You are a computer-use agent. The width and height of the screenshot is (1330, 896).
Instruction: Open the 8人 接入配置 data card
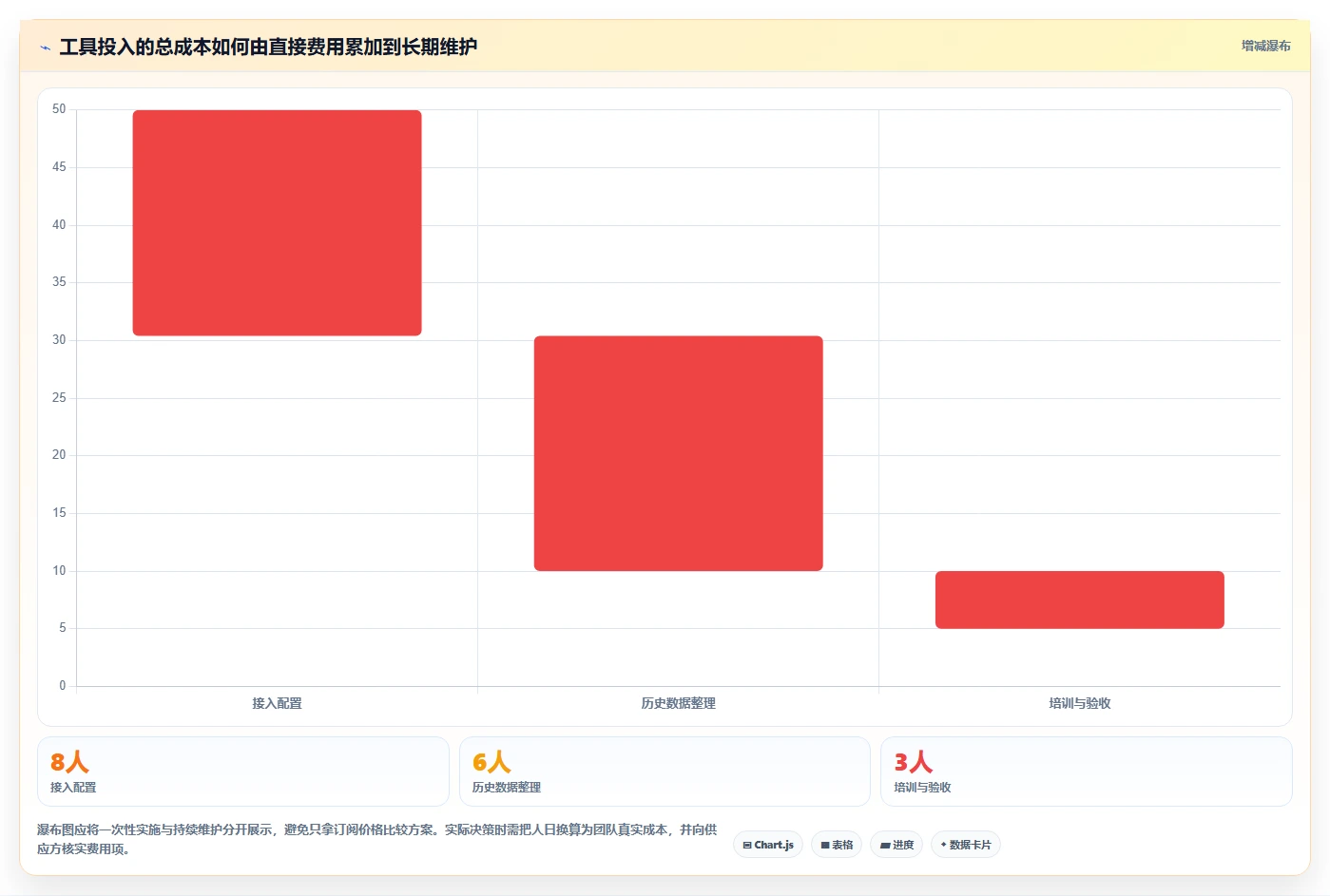pyautogui.click(x=242, y=772)
